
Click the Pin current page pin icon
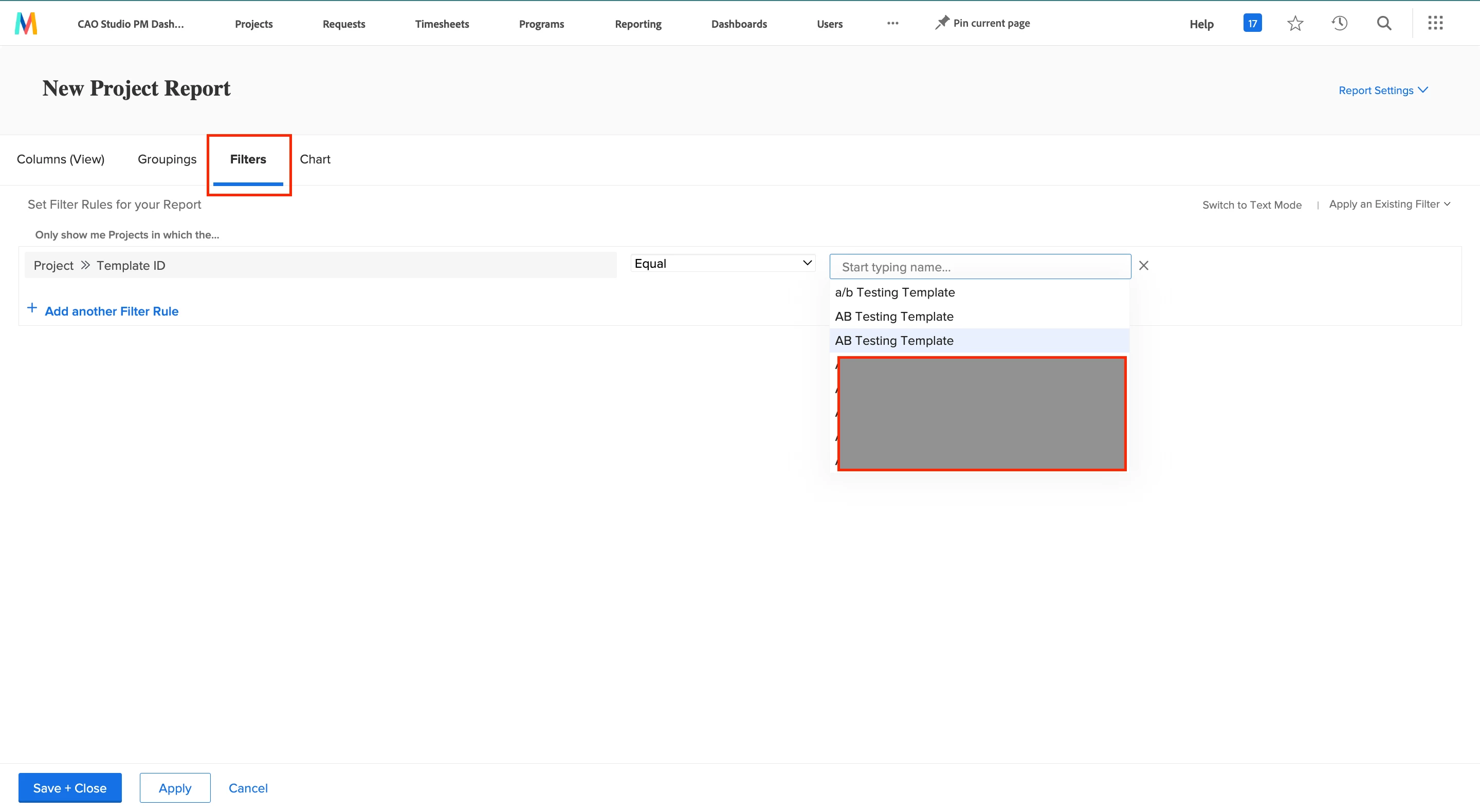click(942, 23)
